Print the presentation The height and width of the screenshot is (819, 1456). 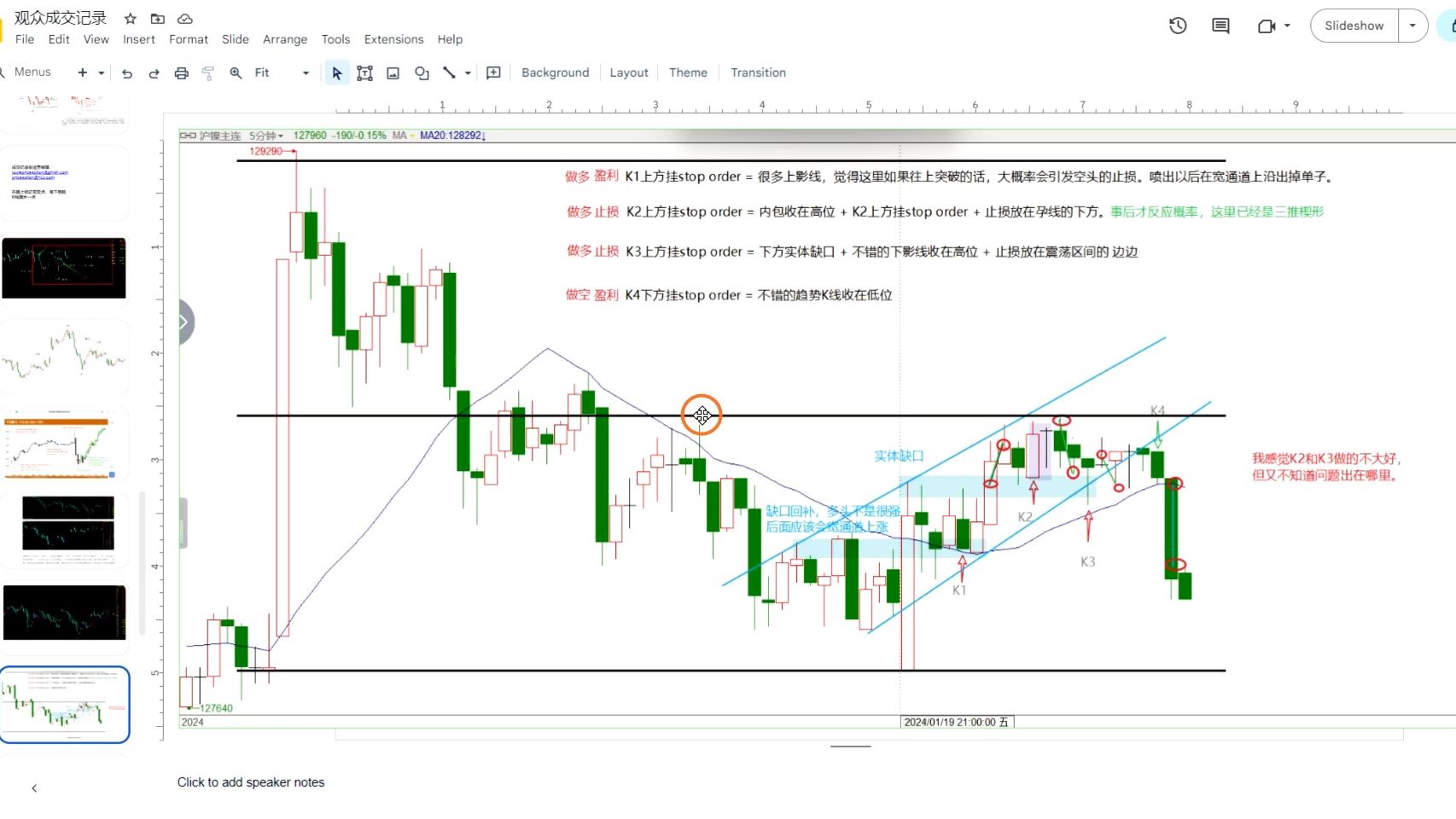181,73
